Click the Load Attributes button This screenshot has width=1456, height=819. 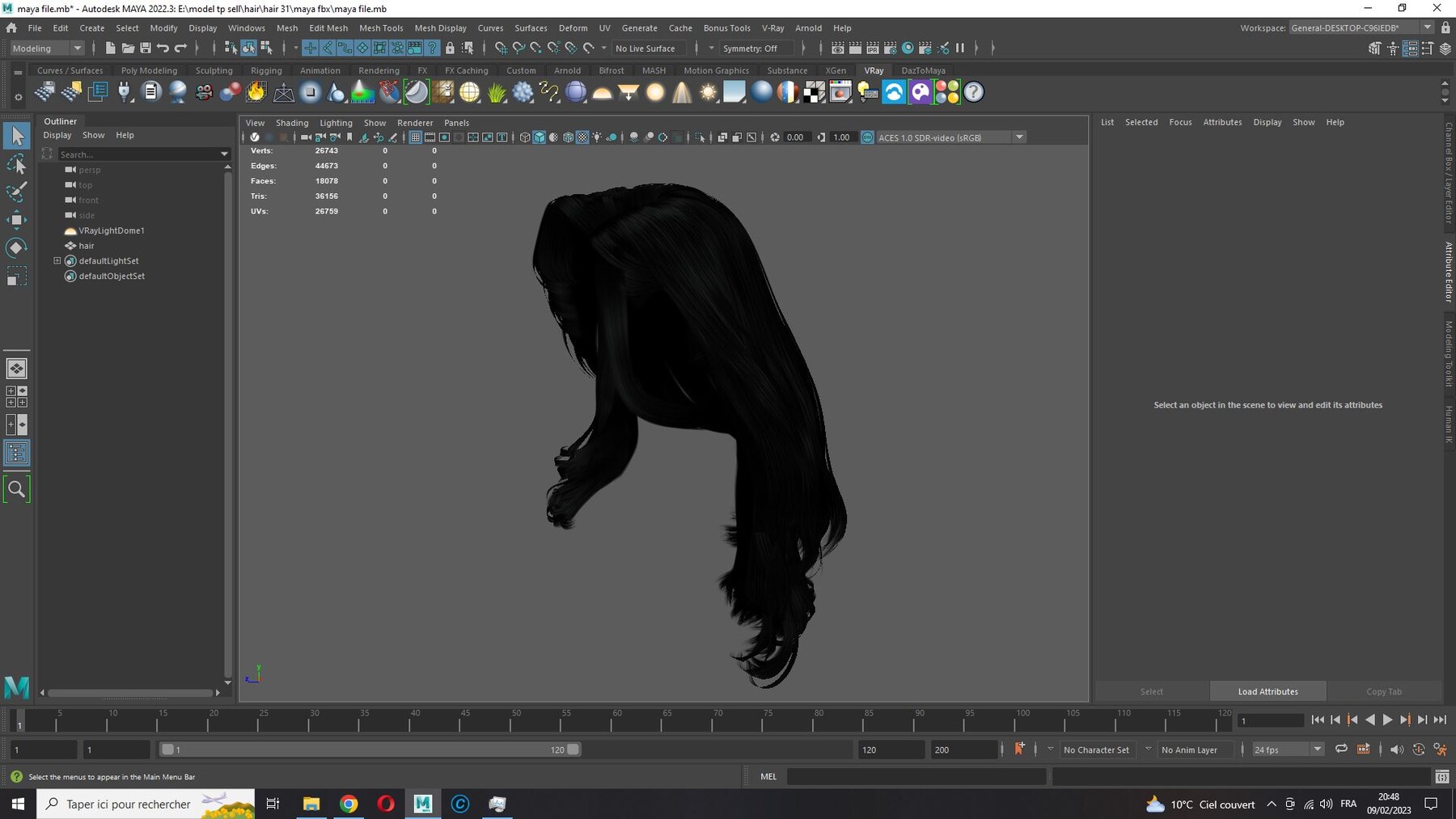point(1268,691)
